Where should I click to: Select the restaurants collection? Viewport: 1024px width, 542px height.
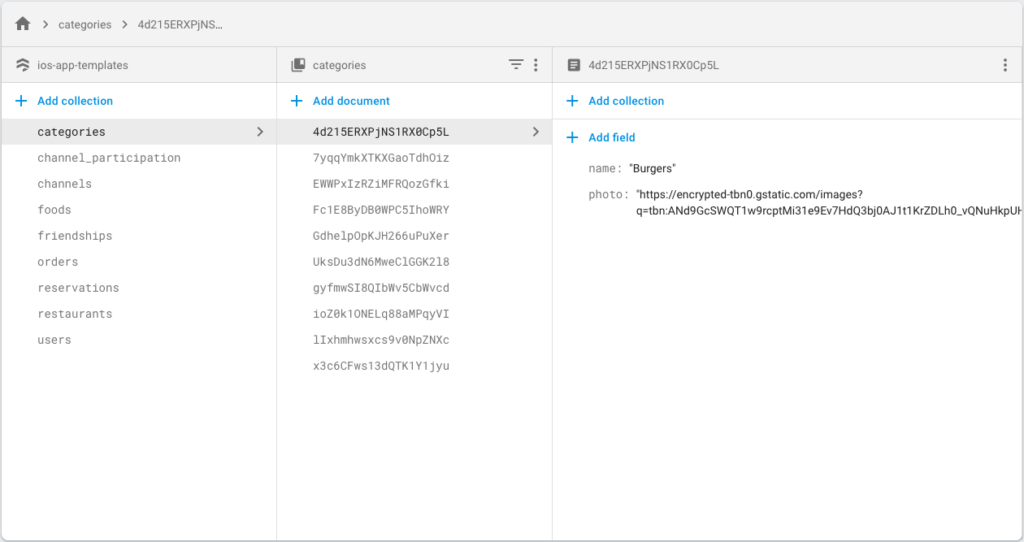coord(75,314)
